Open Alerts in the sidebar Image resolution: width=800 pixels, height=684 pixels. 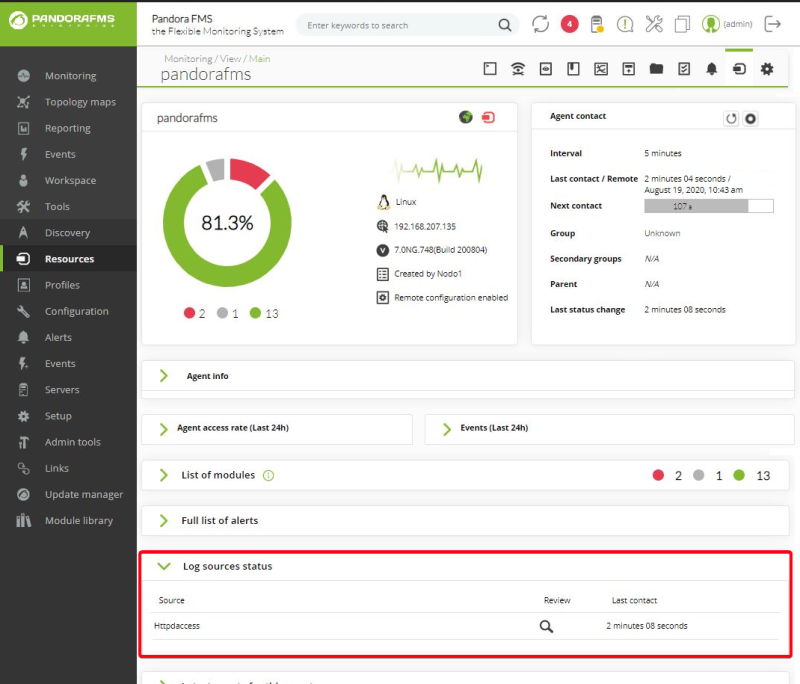coord(68,337)
